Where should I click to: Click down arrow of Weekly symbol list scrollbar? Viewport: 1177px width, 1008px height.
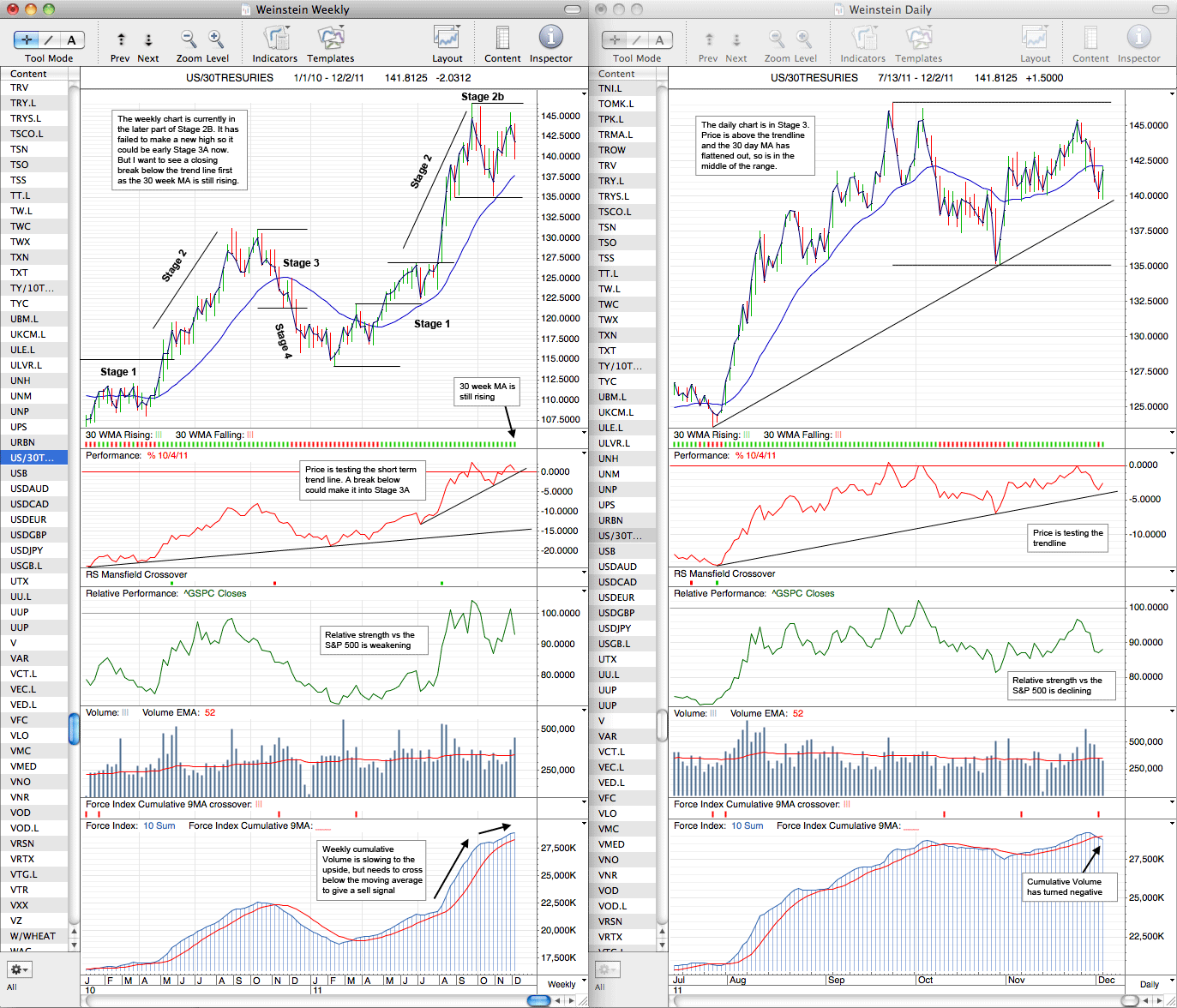[x=74, y=945]
